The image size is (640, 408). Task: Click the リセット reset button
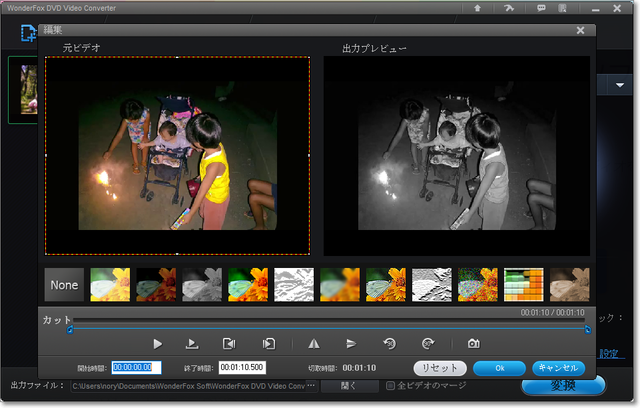(440, 368)
